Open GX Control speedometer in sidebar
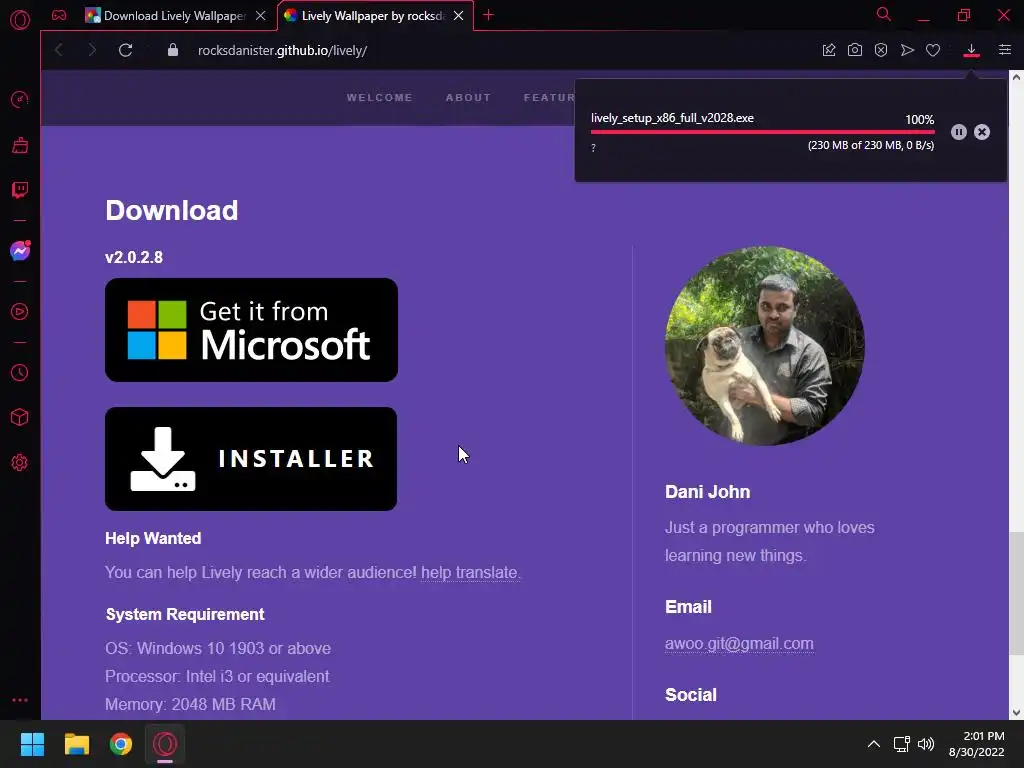This screenshot has height=768, width=1024. (20, 99)
